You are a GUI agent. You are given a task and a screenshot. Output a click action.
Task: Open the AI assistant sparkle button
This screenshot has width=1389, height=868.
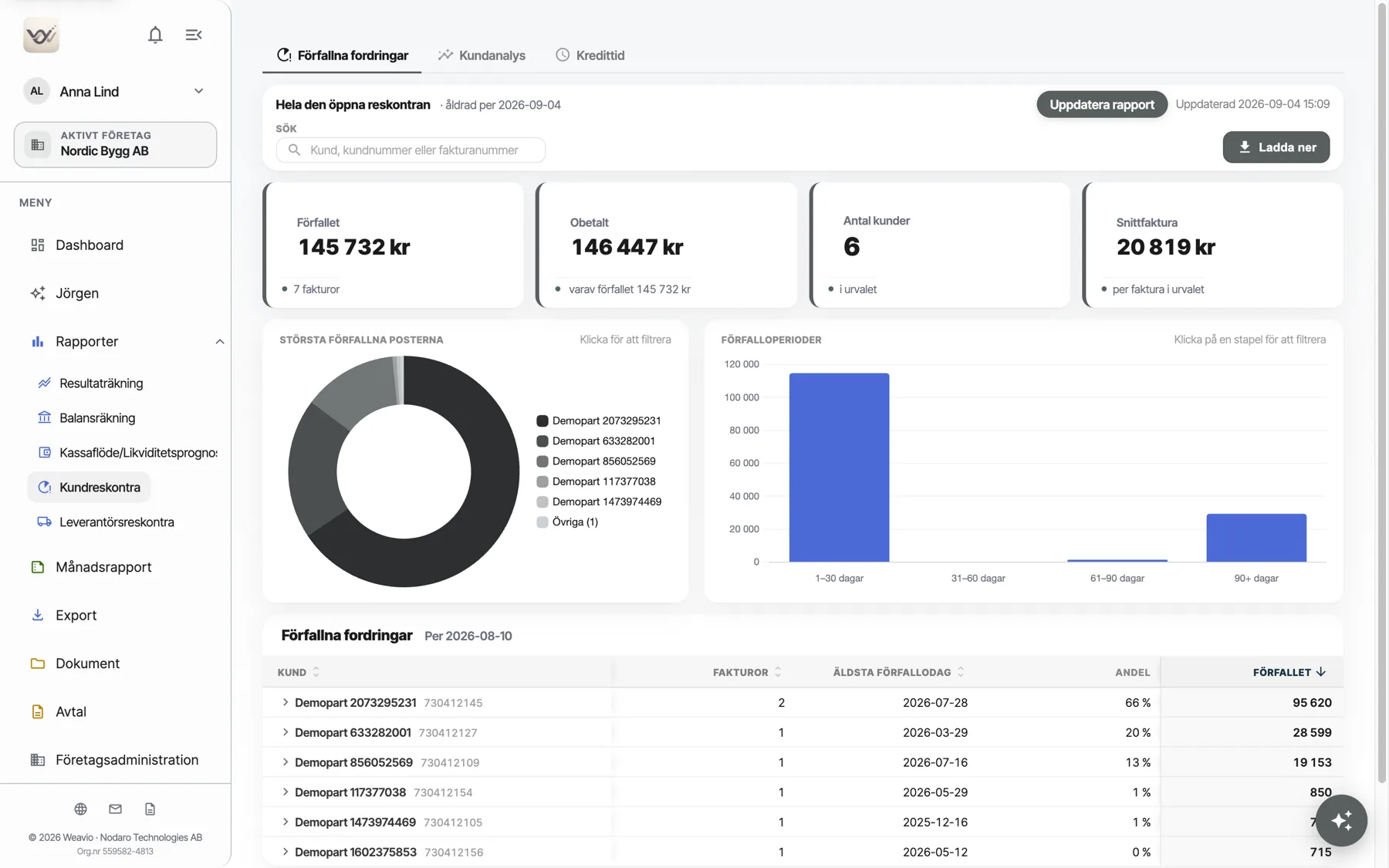coord(1341,820)
